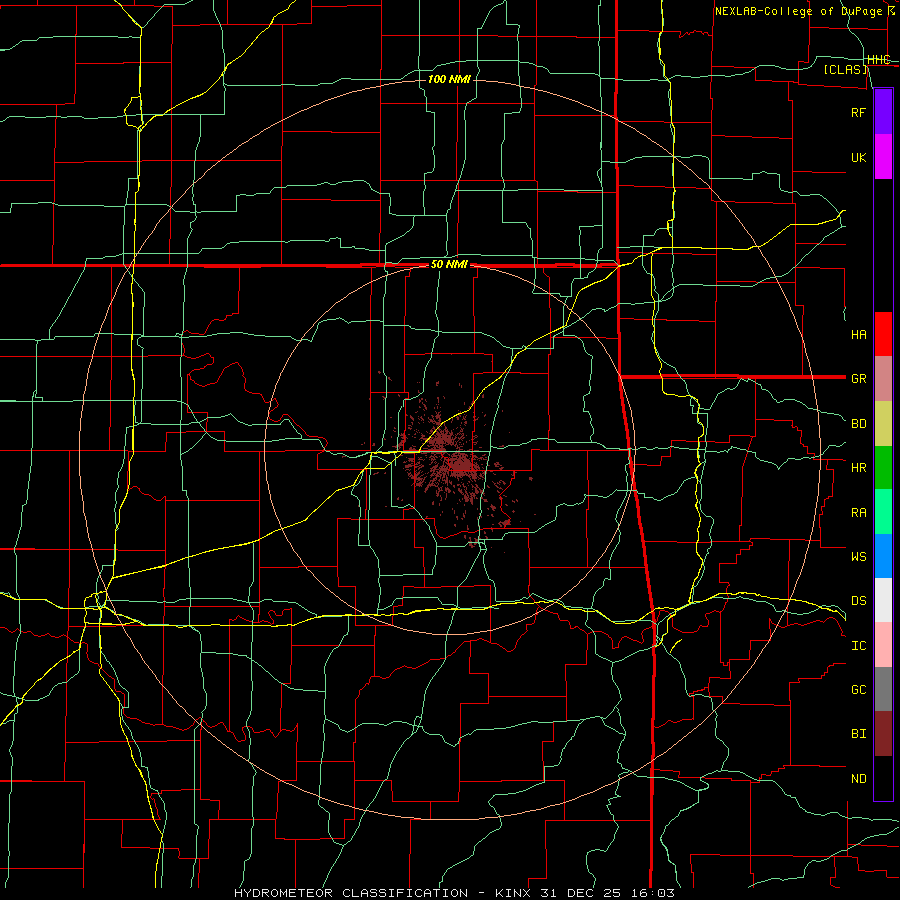Click the magenta UK color swatch
The width and height of the screenshot is (900, 900).
pos(883,157)
